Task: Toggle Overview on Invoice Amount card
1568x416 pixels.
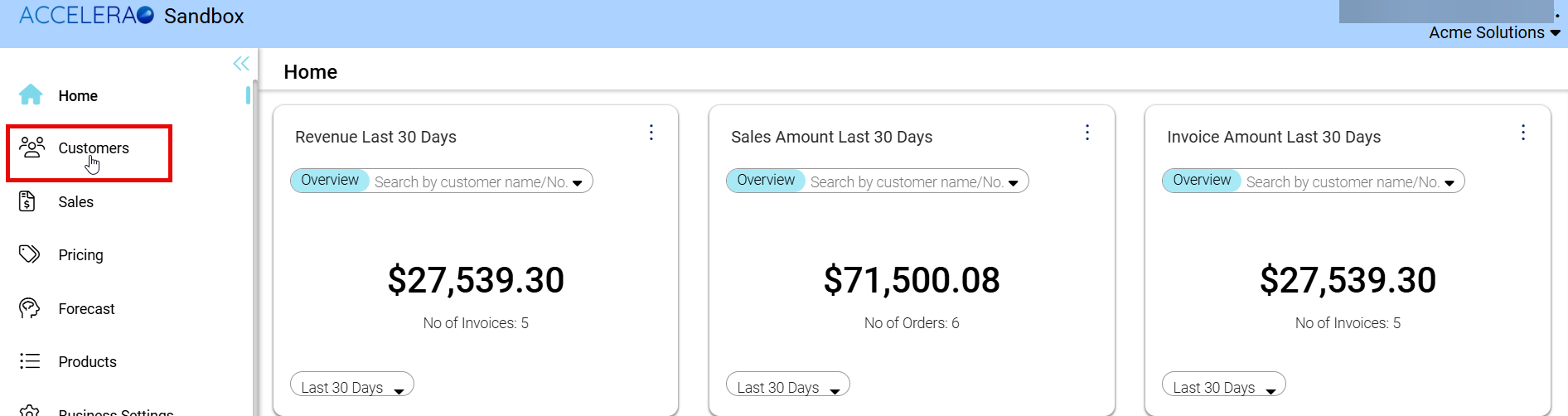Action: coord(1202,181)
